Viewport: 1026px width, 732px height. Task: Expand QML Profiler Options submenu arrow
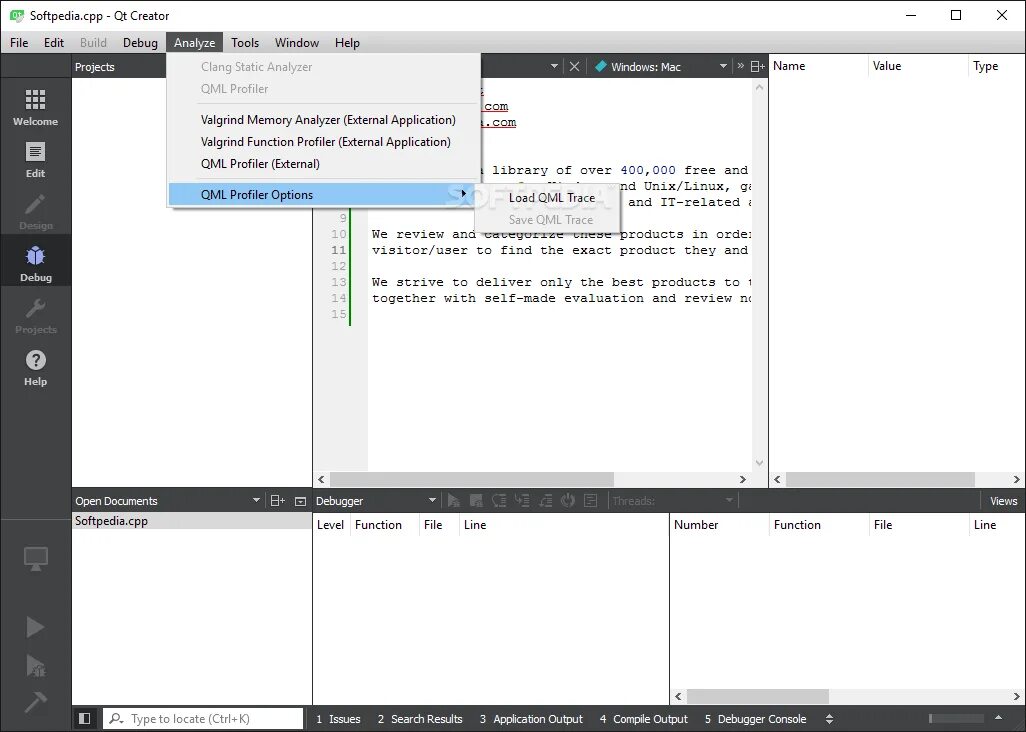(464, 194)
